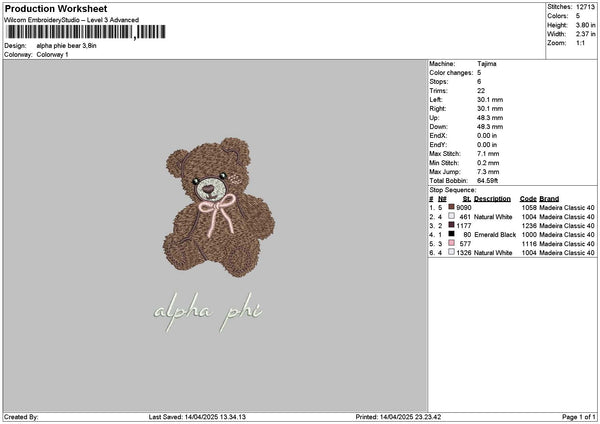The image size is (600, 424).
Task: Click the 'Code' column header
Action: (528, 199)
